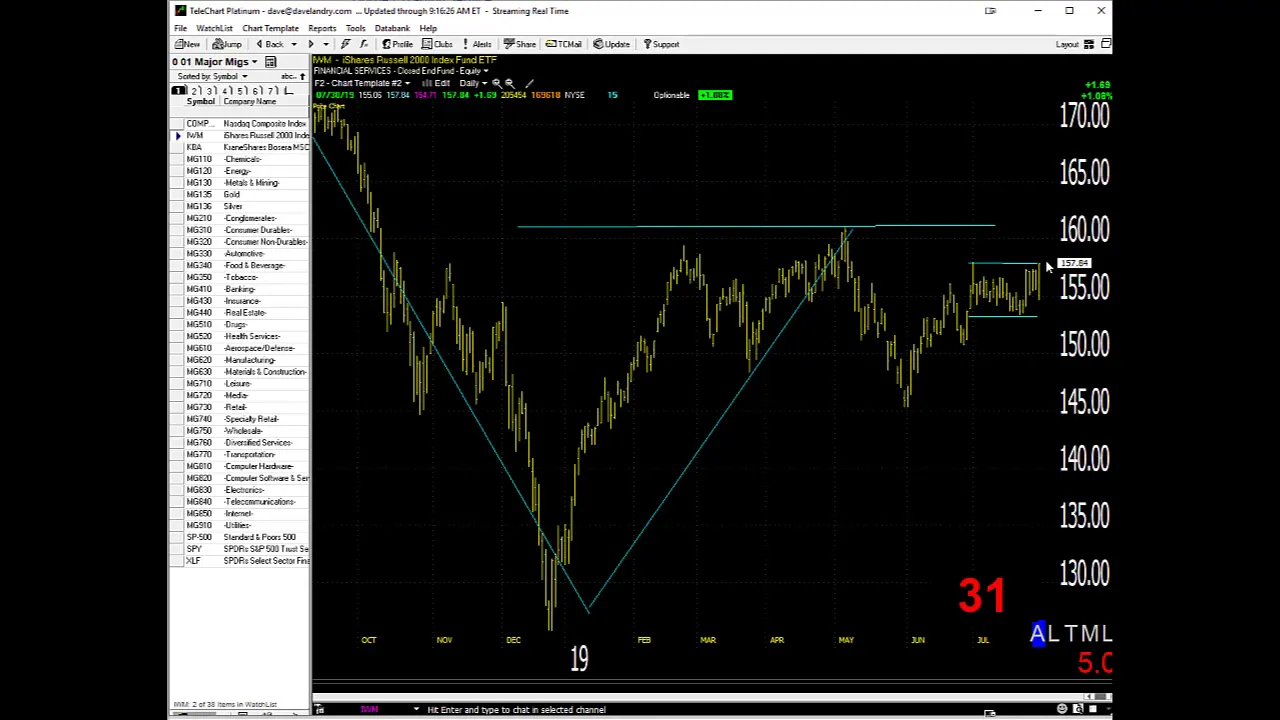Select watchlist tab 7
The width and height of the screenshot is (1280, 720).
point(273,91)
